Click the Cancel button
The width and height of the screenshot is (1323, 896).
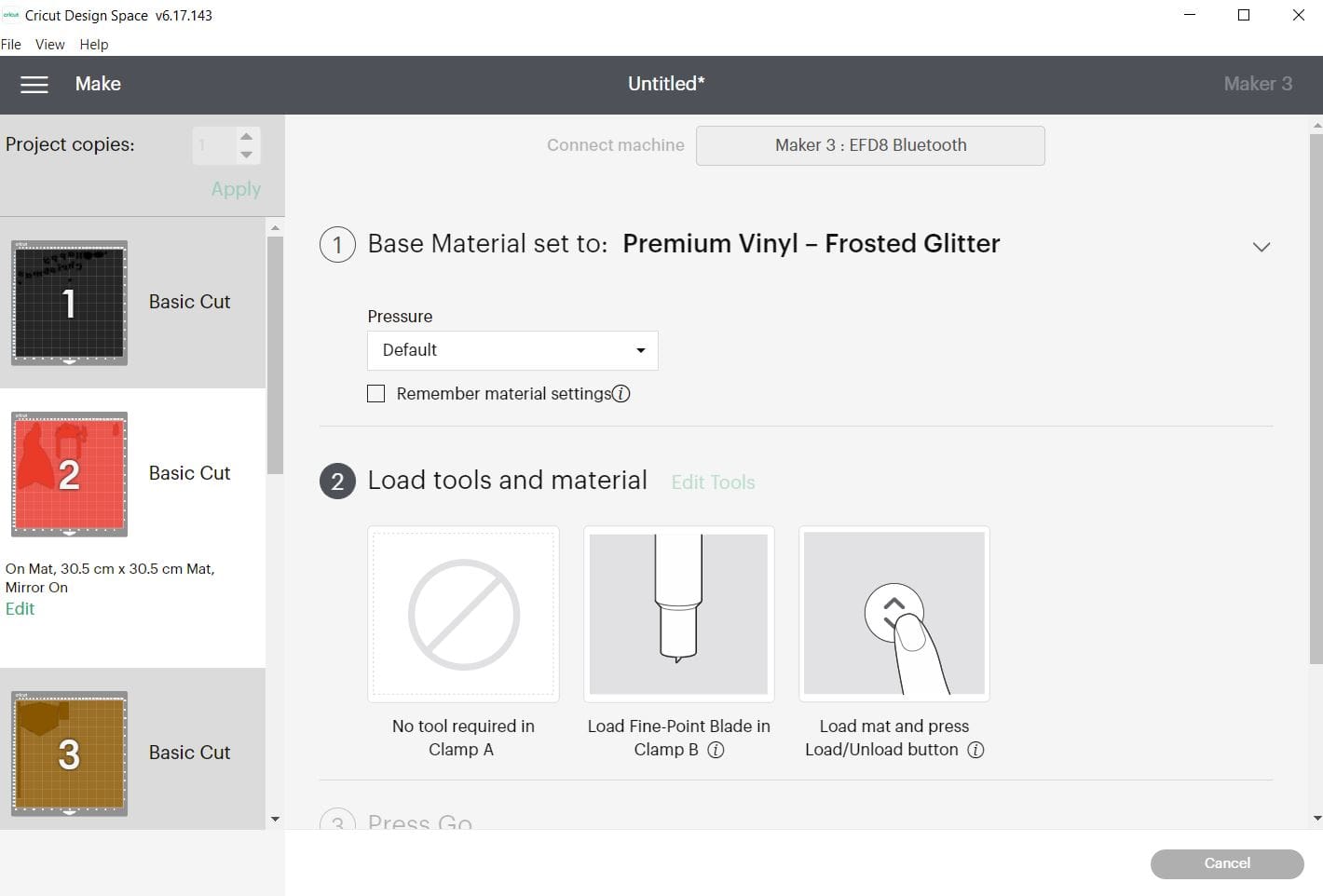tap(1227, 863)
